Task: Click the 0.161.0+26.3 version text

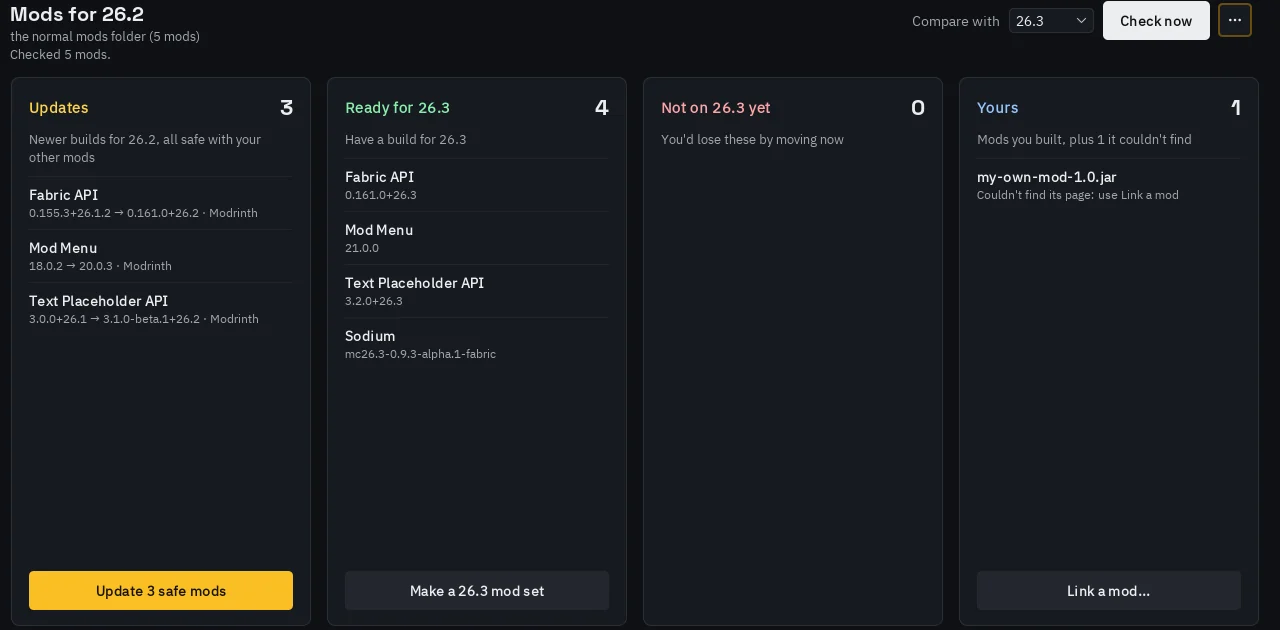Action: 381,195
